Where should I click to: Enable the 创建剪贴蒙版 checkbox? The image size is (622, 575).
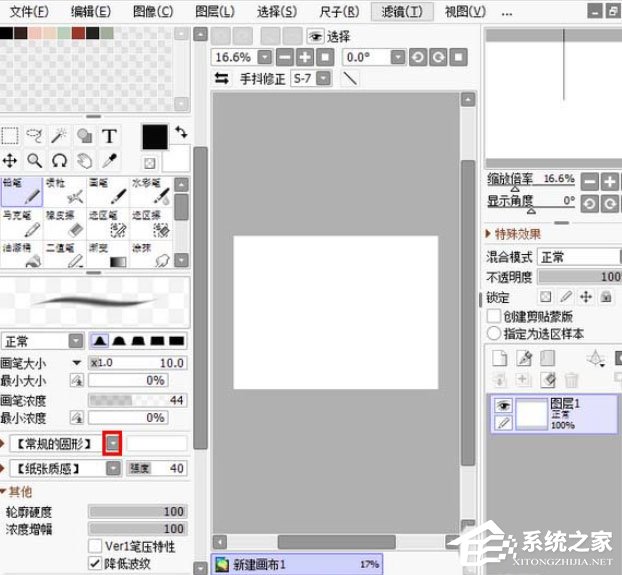pos(493,316)
